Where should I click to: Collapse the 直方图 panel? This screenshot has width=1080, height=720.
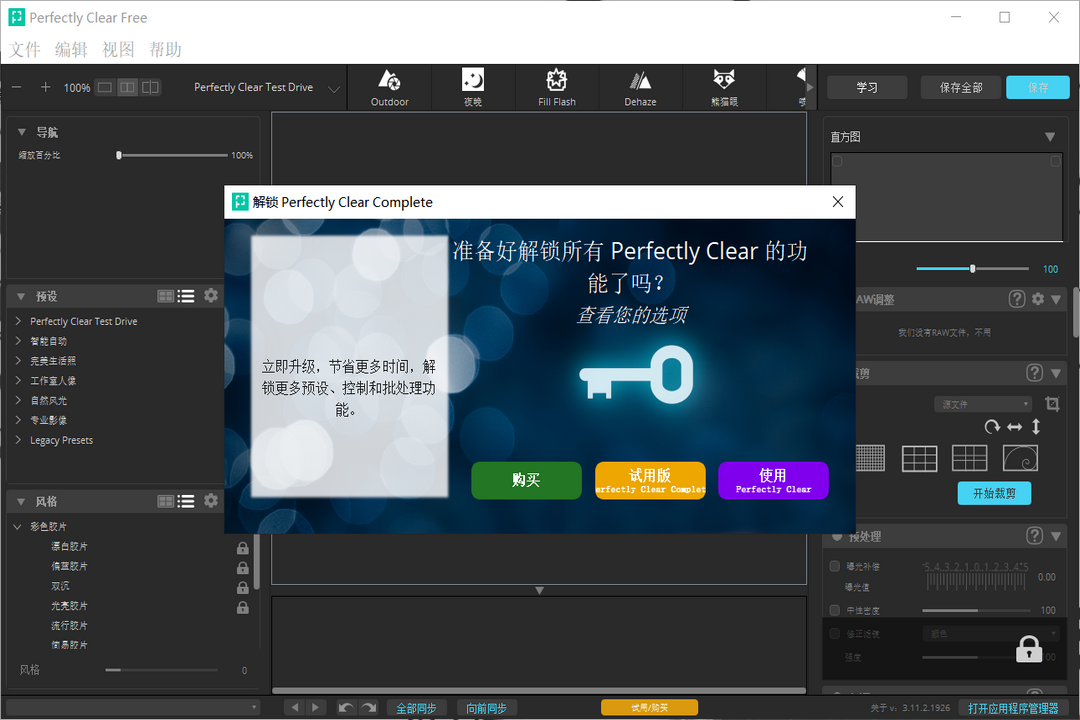point(1050,136)
